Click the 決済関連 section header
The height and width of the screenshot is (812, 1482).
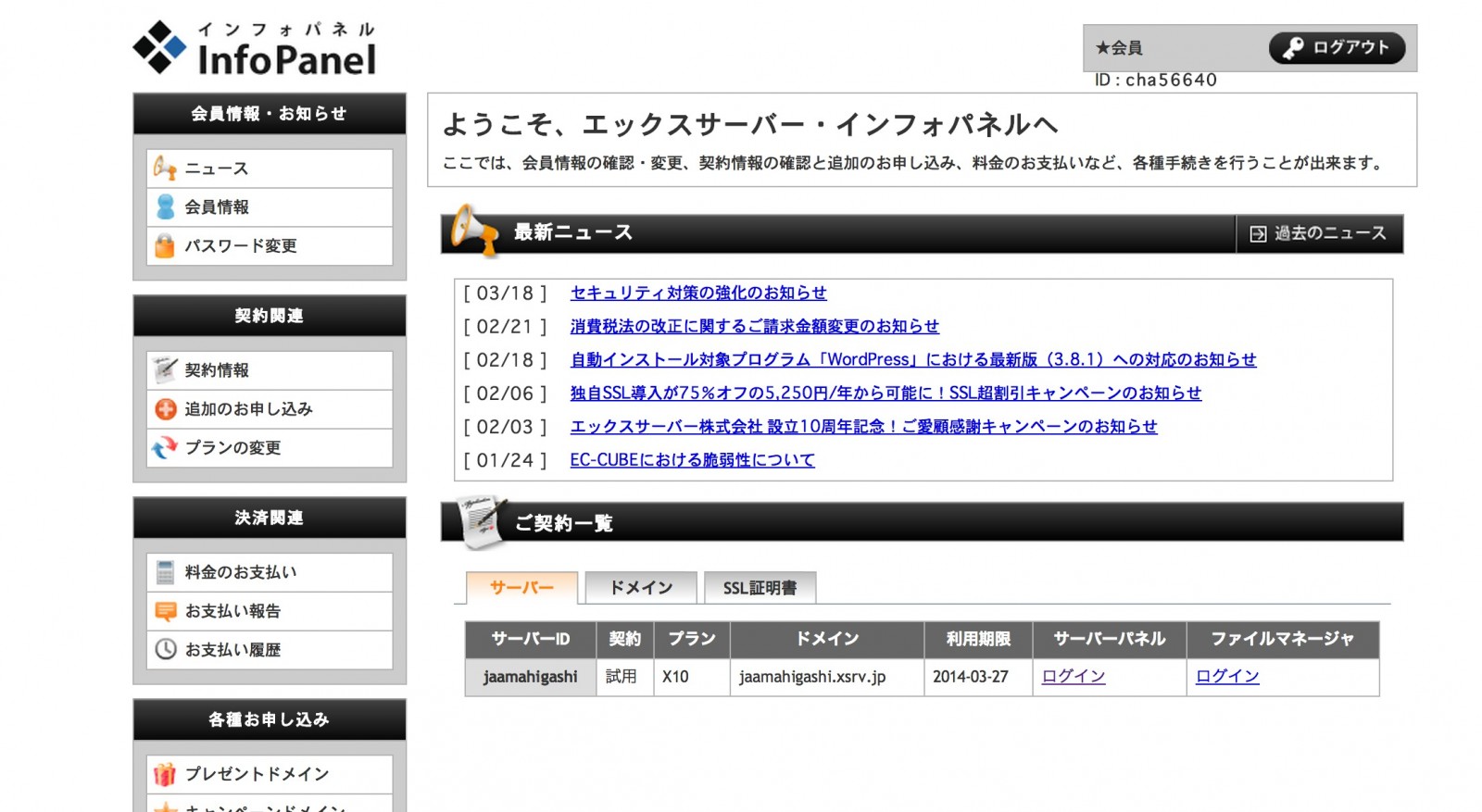270,518
